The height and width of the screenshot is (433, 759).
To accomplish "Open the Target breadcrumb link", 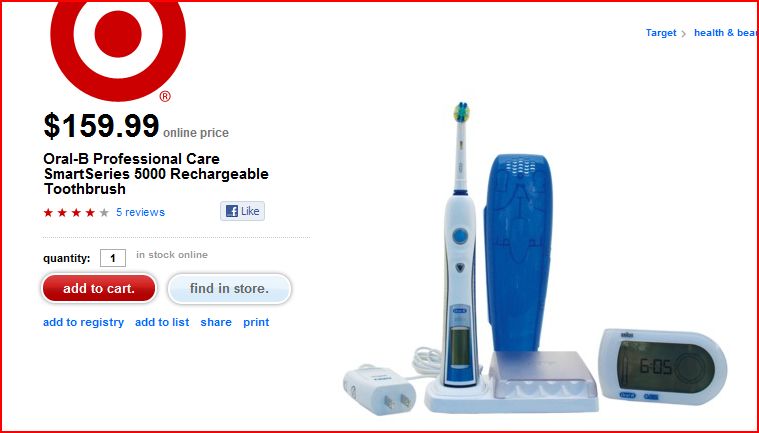I will pos(661,33).
